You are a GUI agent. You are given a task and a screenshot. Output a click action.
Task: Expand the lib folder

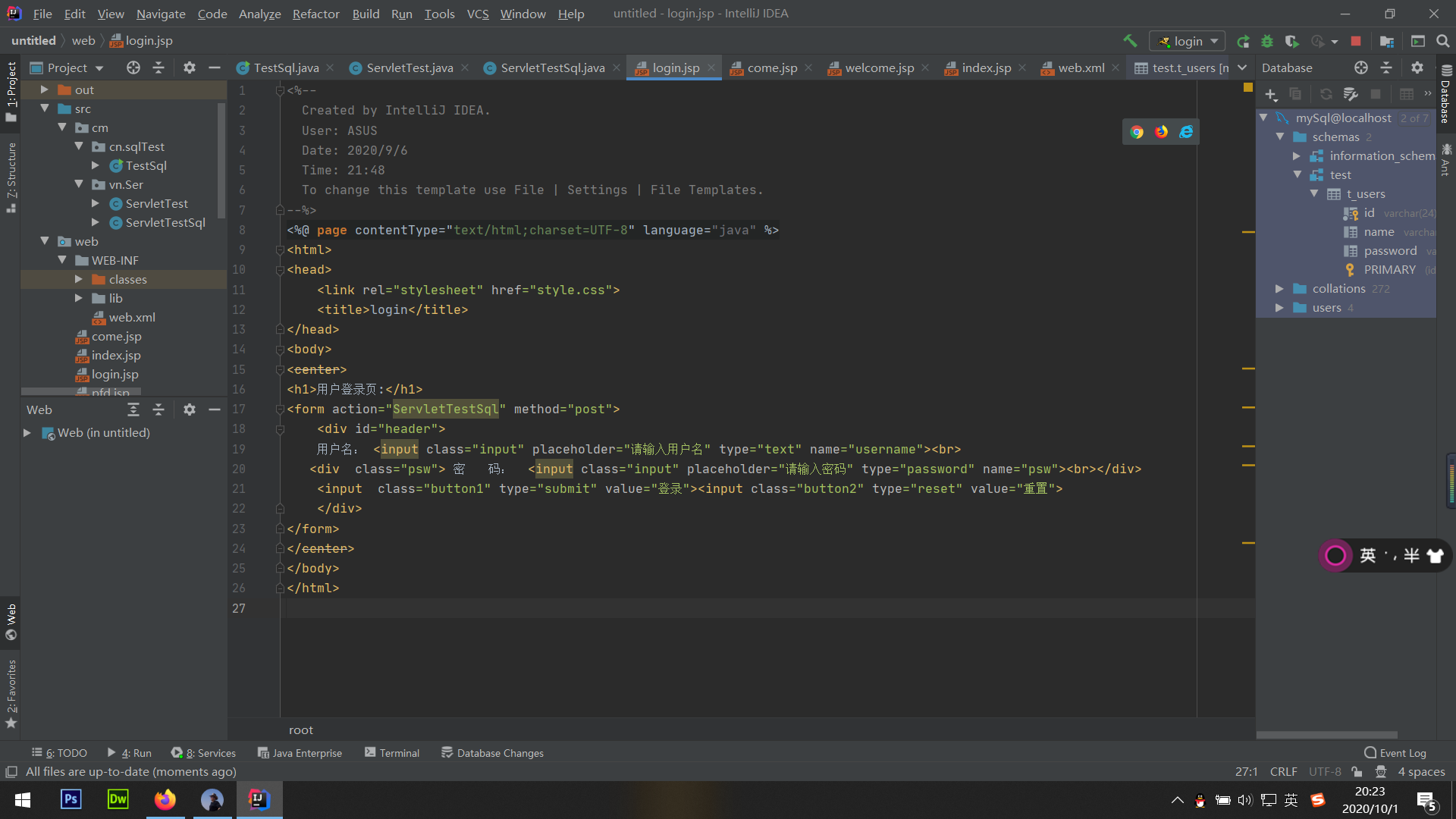pos(78,298)
